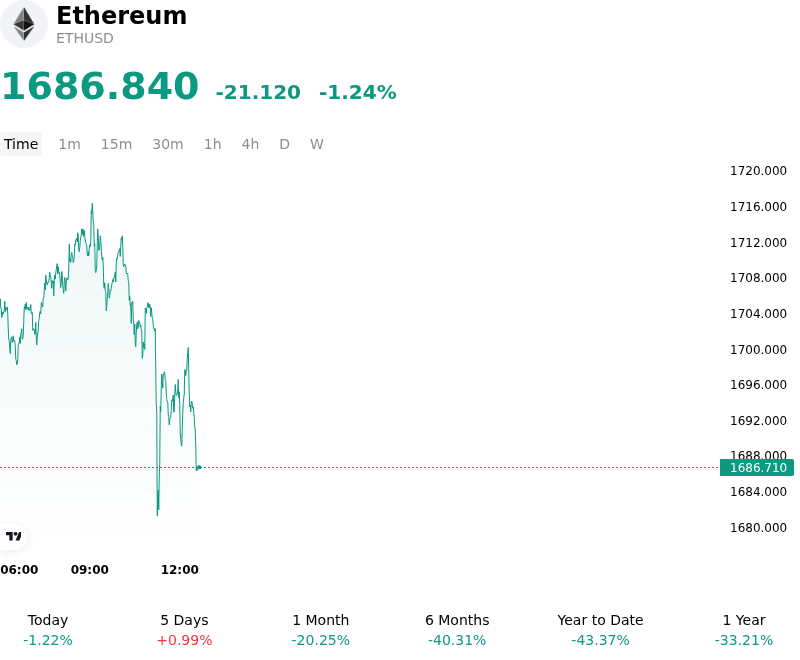Open the TradingView logo badge
Image resolution: width=800 pixels, height=660 pixels.
(x=13, y=536)
